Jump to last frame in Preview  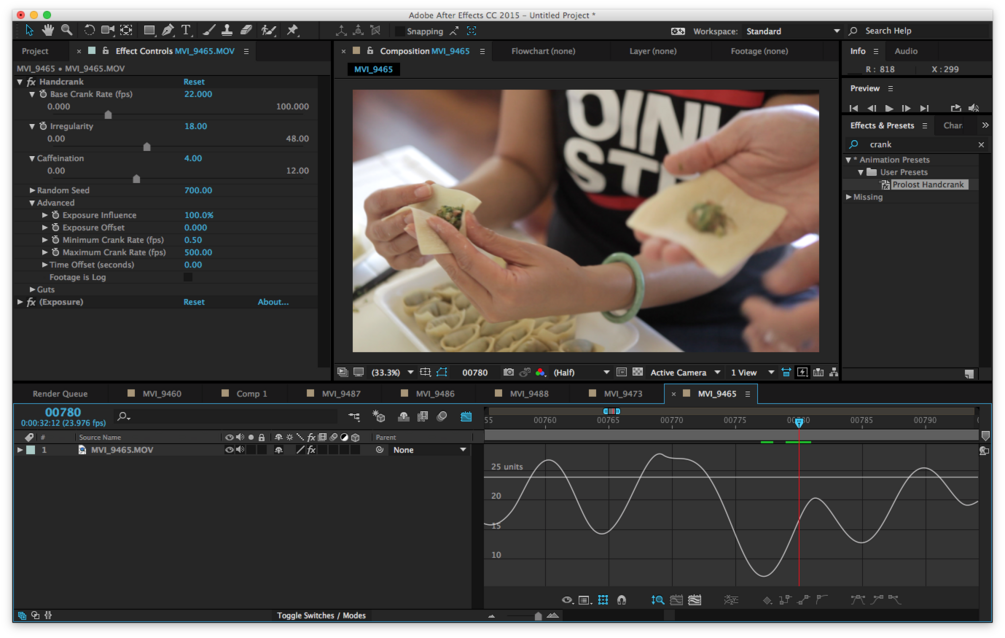(x=924, y=108)
